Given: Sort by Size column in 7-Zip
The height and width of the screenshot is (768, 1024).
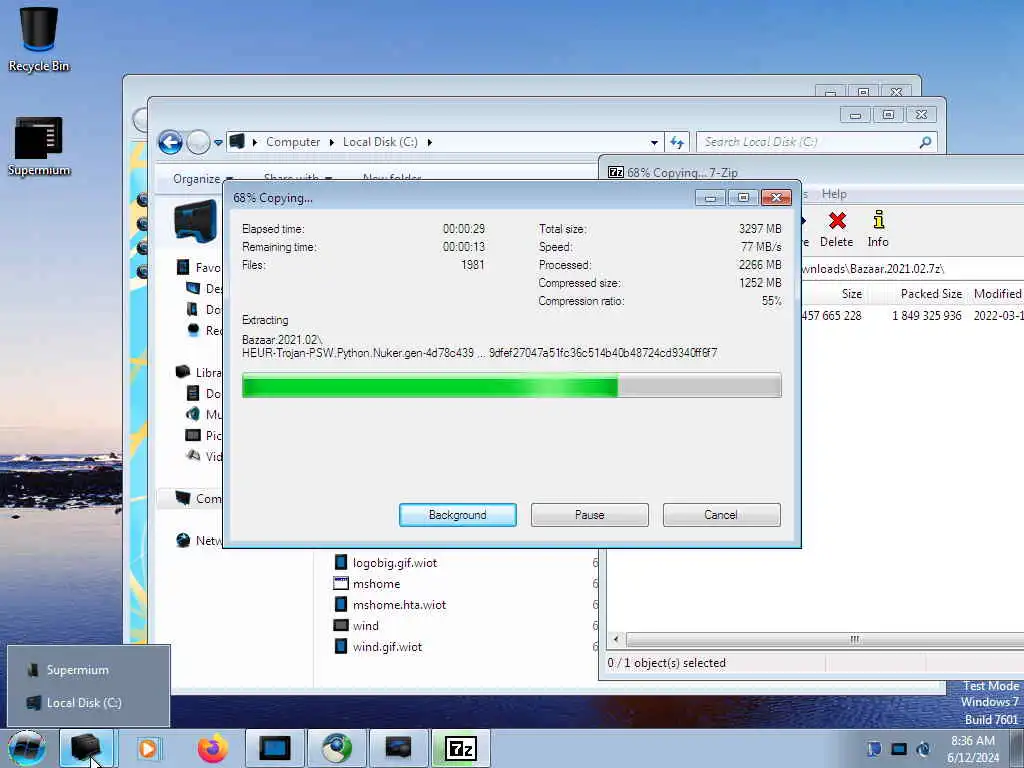Looking at the screenshot, I should pos(852,294).
